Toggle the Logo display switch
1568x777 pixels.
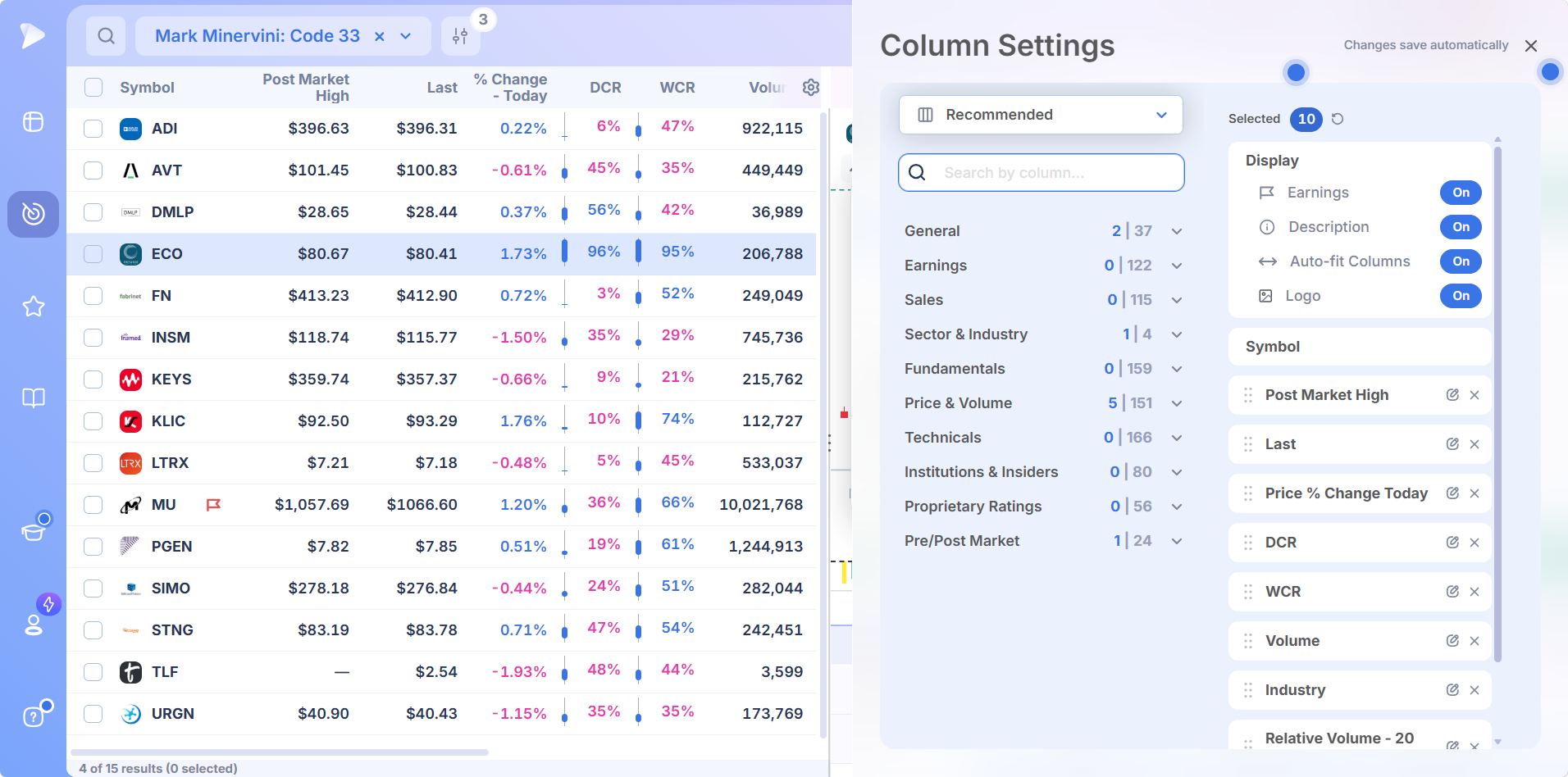point(1461,296)
